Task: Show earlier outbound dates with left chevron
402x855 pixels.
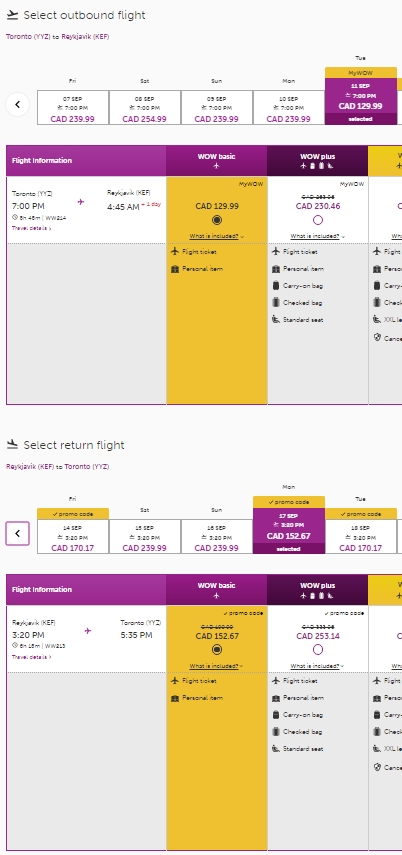Action: pyautogui.click(x=17, y=104)
